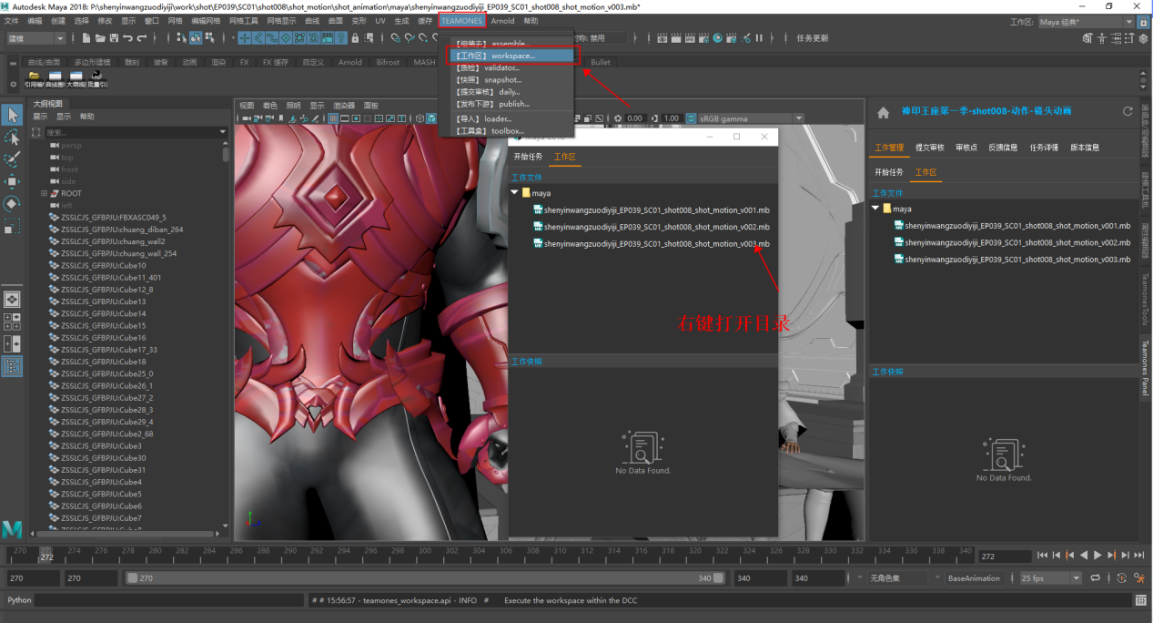Click the home icon in Teamones panel

click(883, 112)
